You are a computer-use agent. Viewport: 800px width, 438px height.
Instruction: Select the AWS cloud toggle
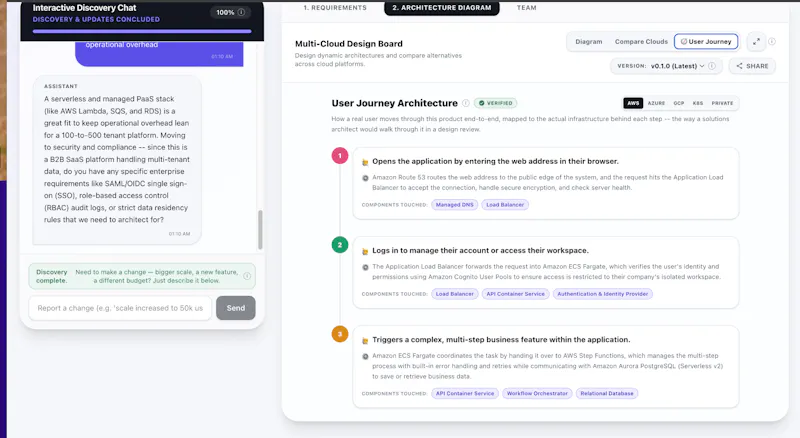pos(633,103)
